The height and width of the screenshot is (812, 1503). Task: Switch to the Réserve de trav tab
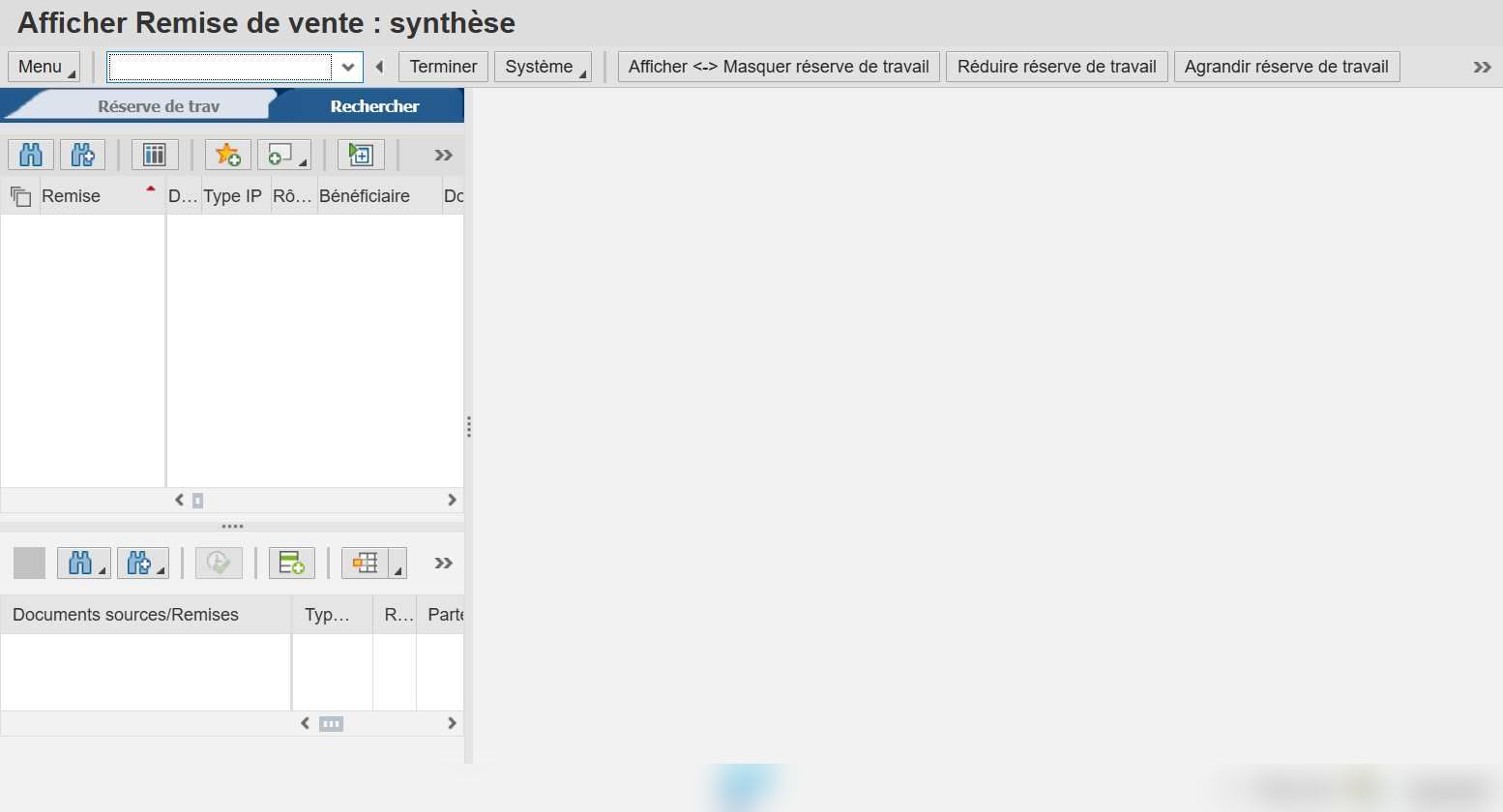159,106
